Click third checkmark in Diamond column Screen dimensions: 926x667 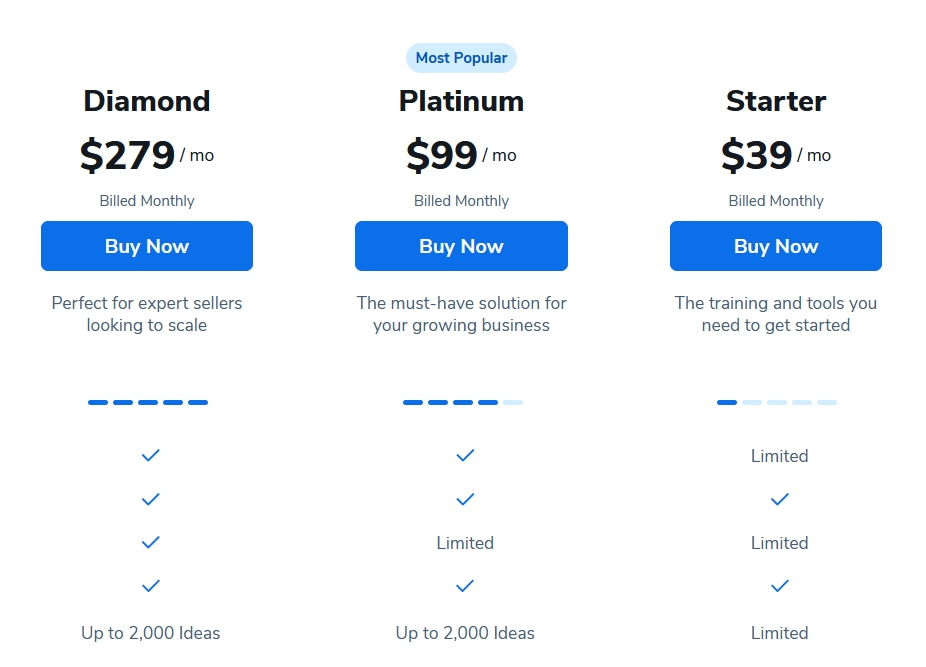click(x=151, y=542)
